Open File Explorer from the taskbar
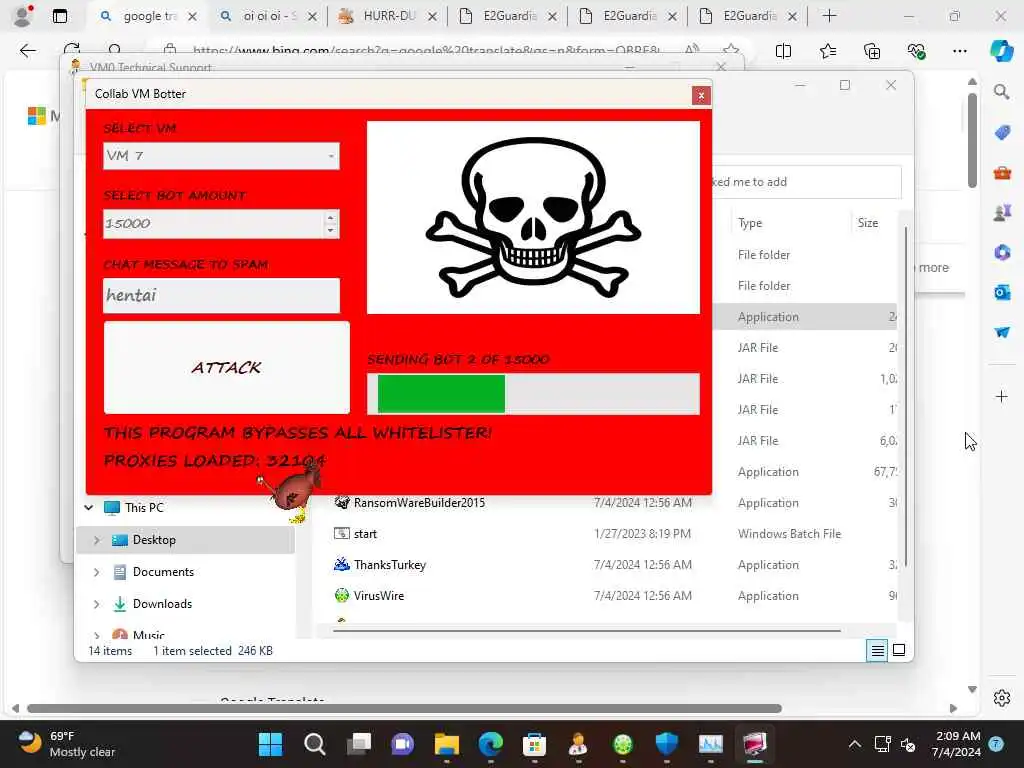The width and height of the screenshot is (1024, 768). (447, 744)
